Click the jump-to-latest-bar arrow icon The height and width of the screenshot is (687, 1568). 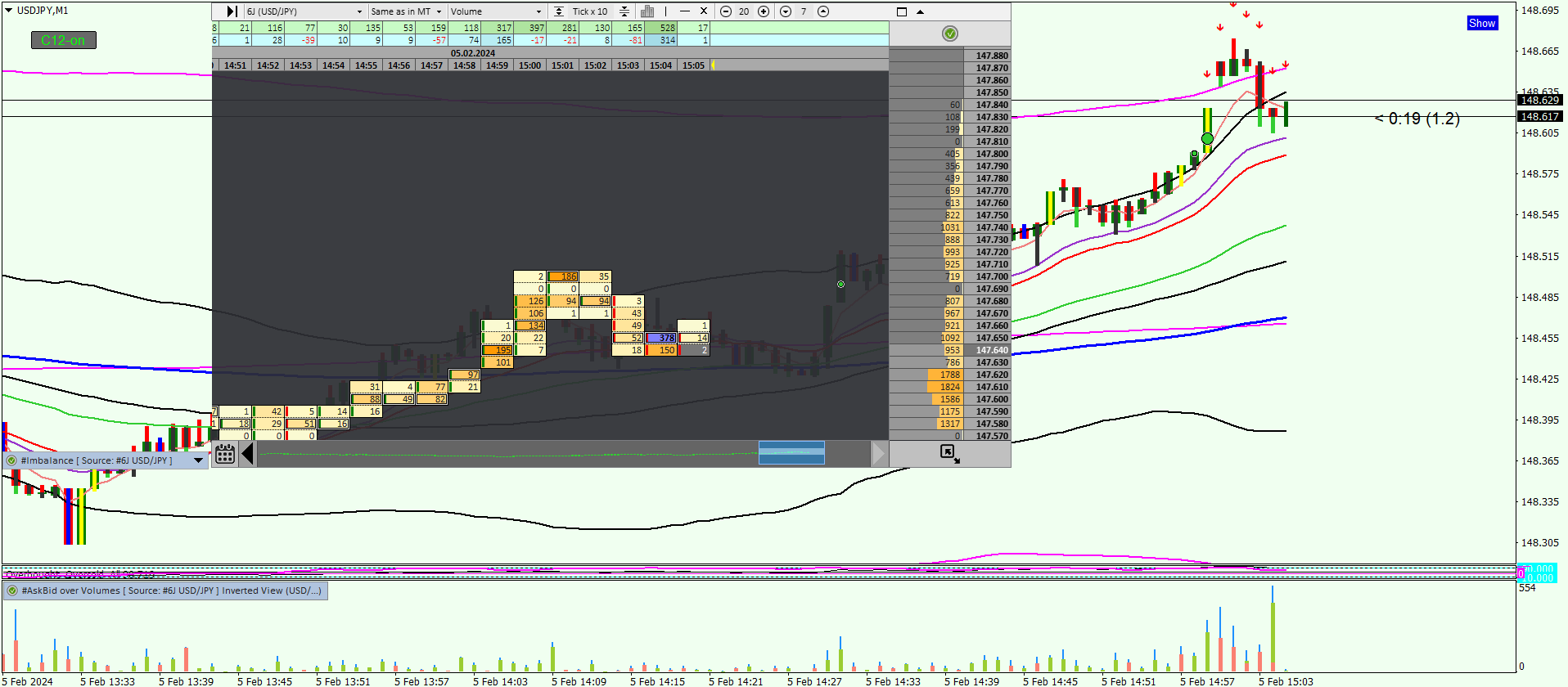coord(232,11)
